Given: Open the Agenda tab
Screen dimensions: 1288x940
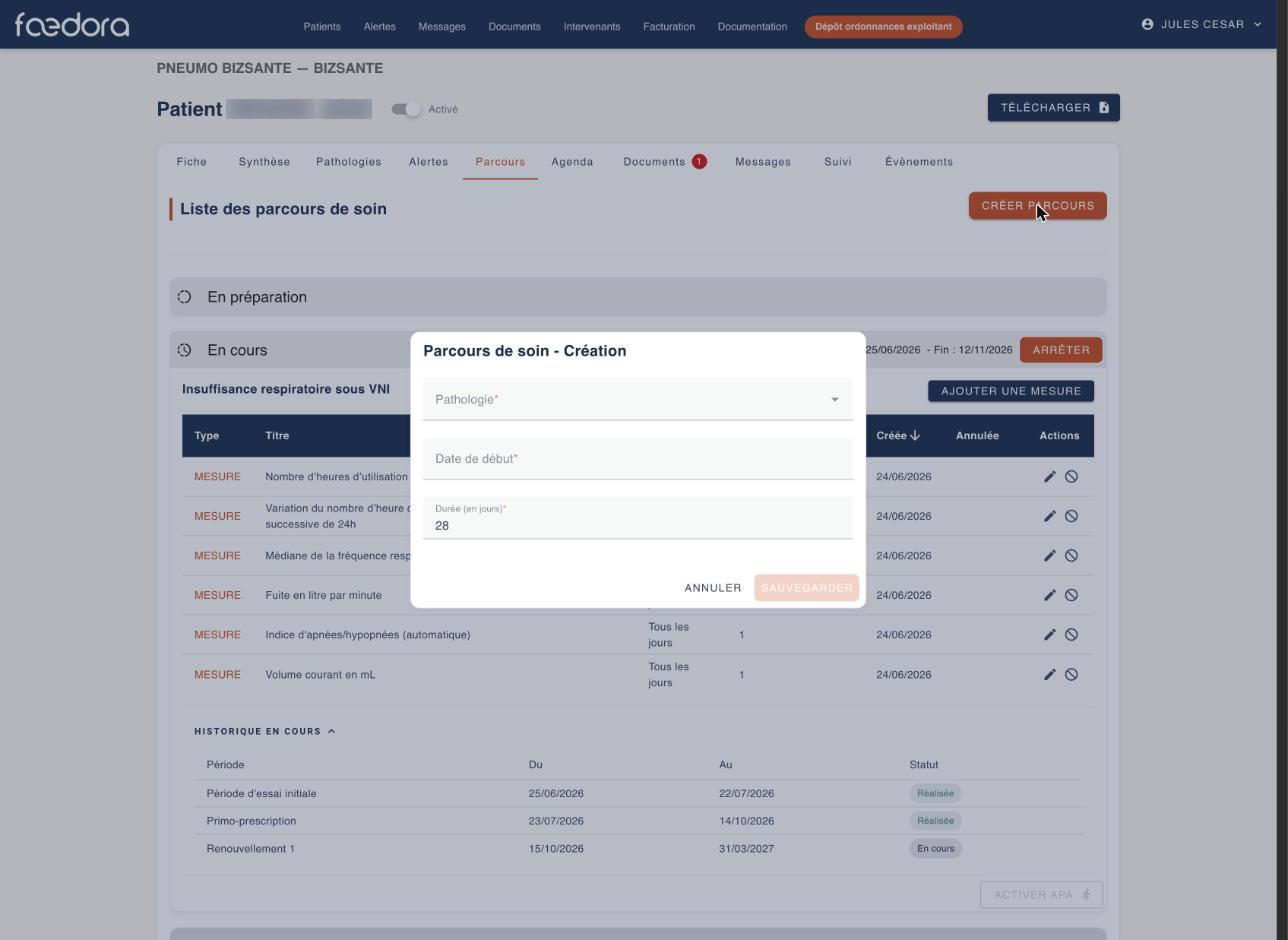Looking at the screenshot, I should click(572, 161).
